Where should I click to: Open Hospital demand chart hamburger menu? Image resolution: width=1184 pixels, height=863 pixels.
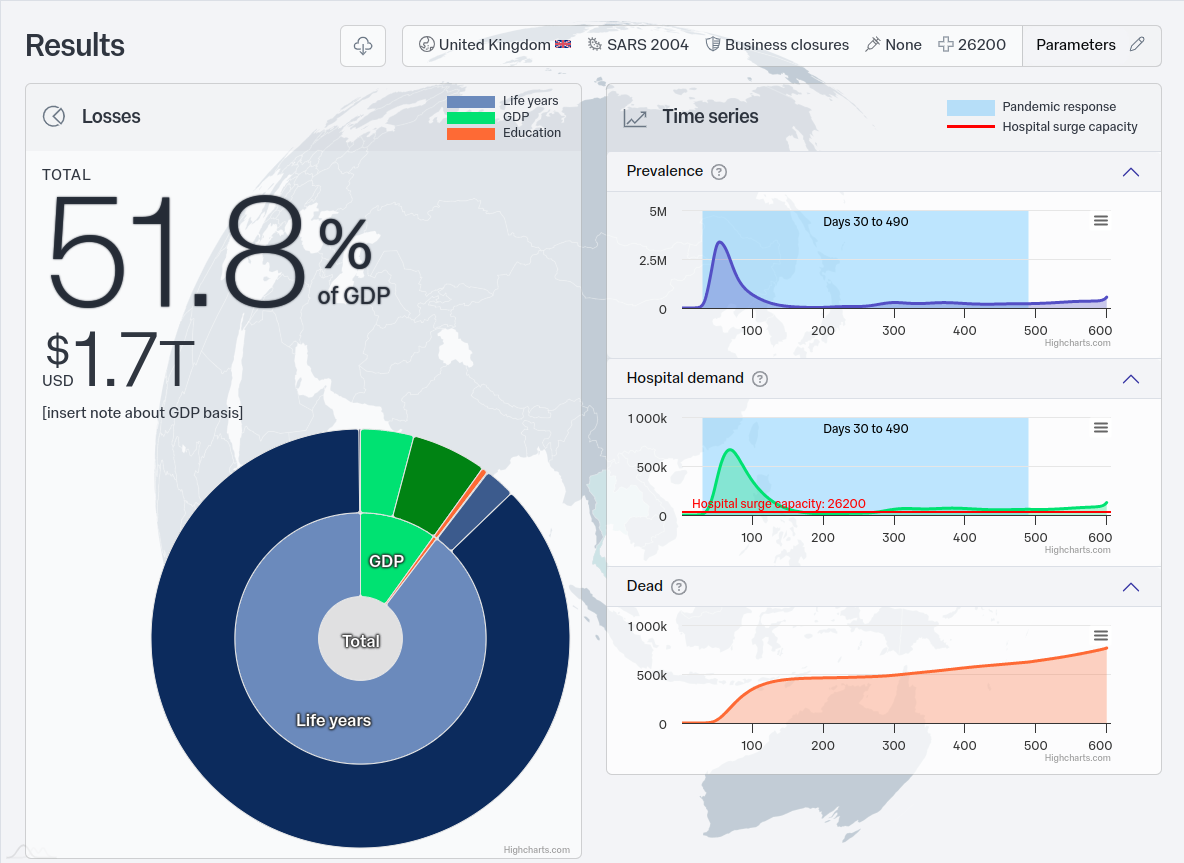tap(1100, 428)
